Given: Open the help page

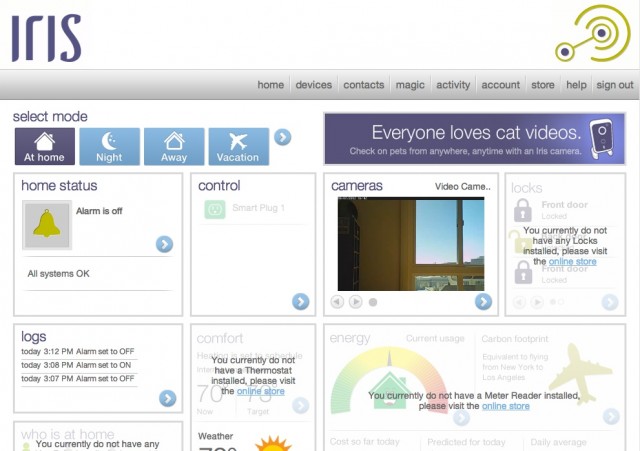Looking at the screenshot, I should [x=576, y=85].
